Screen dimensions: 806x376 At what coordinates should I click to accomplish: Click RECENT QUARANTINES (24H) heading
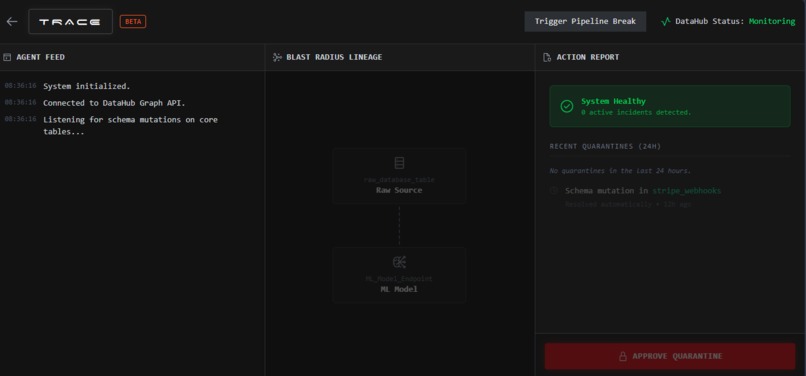[605, 147]
